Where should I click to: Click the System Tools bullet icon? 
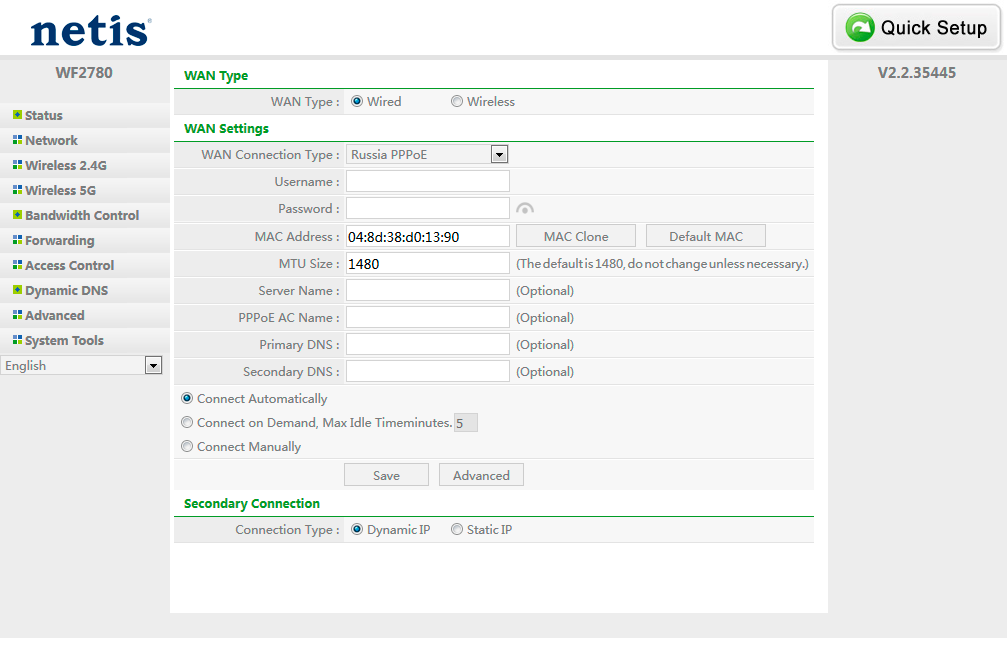[17, 340]
